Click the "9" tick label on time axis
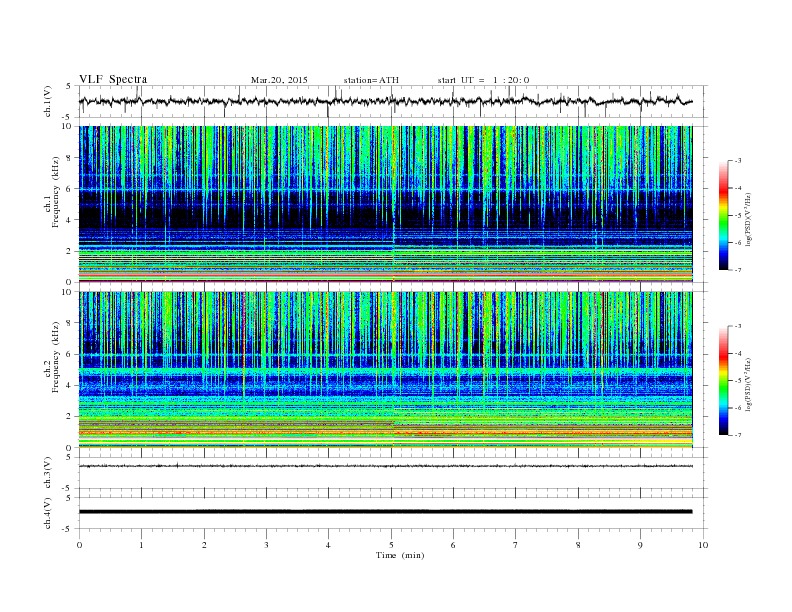The width and height of the screenshot is (792, 612). coord(640,545)
